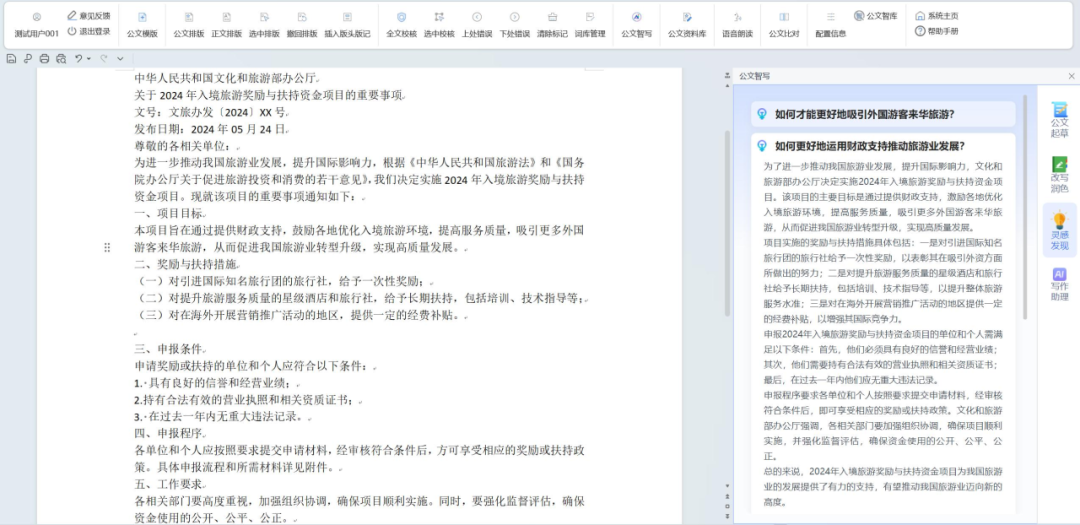
Task: Click the scrollbar in 公文智写 results panel
Action: coord(1024,207)
